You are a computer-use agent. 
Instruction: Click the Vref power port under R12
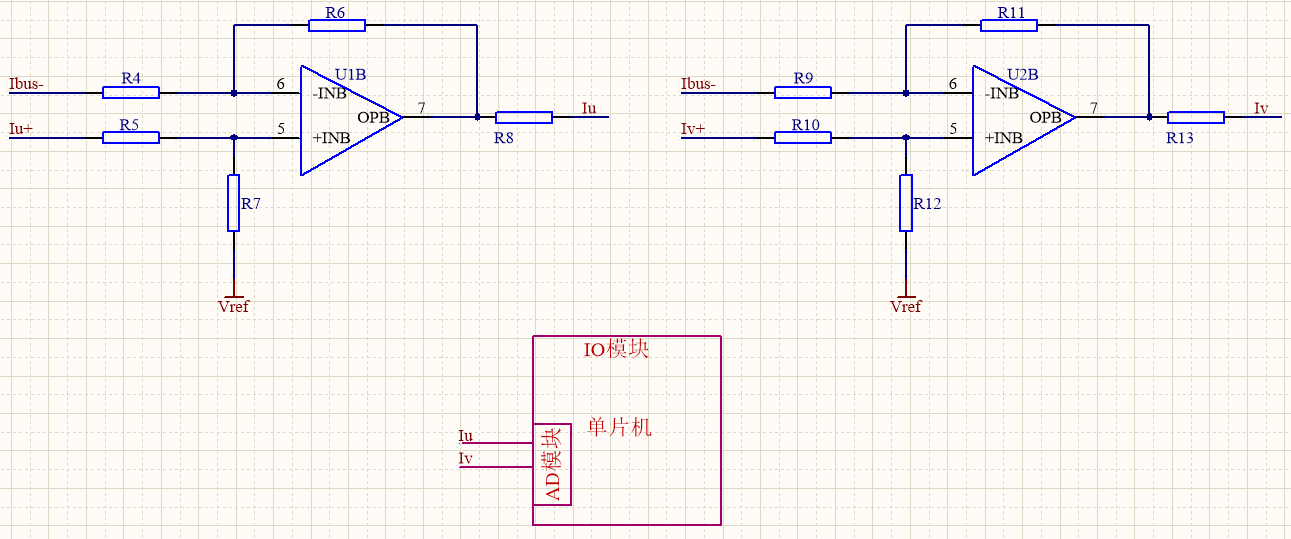coord(905,304)
